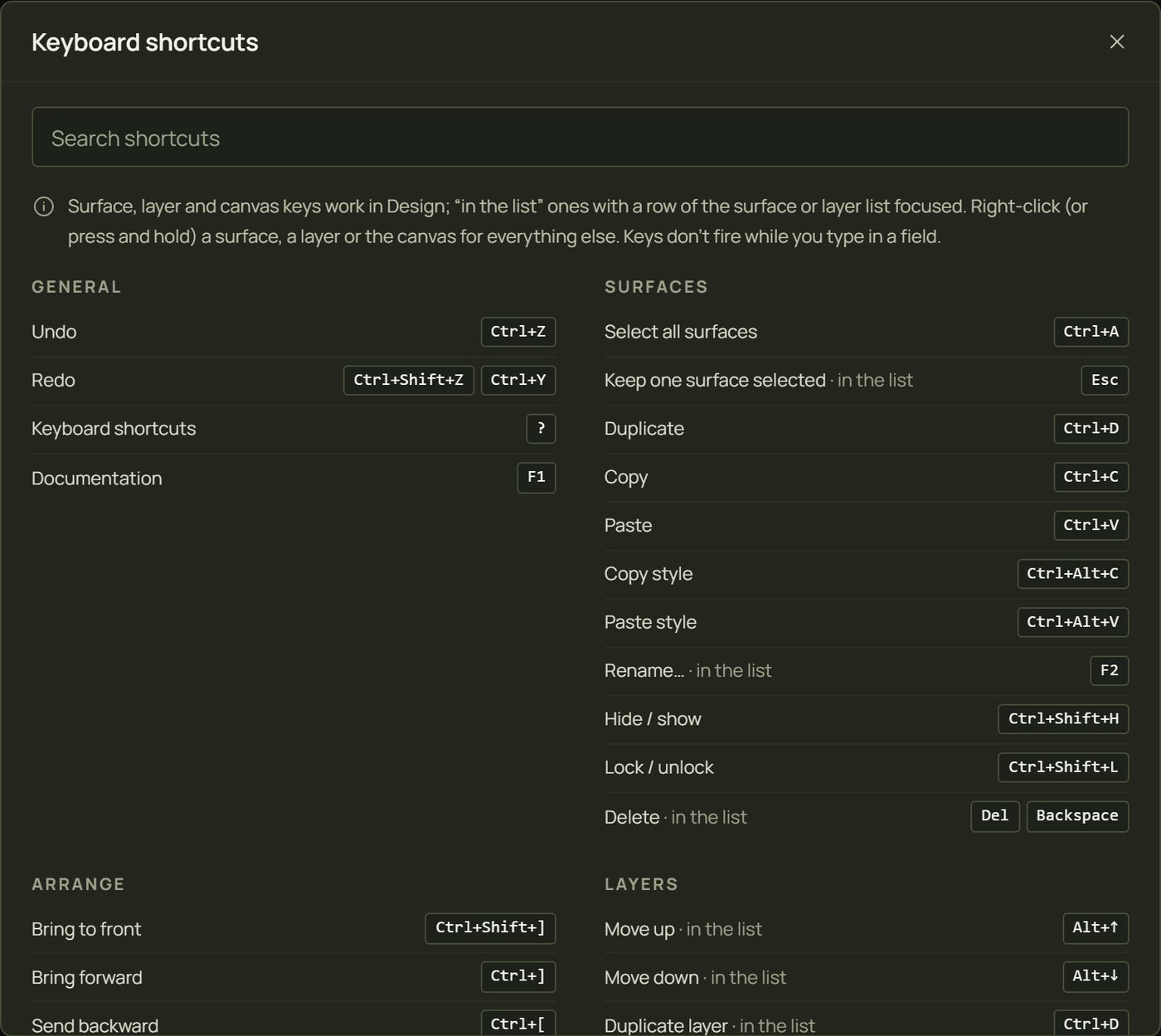Click the info icon beside the hint paragraph

point(43,207)
